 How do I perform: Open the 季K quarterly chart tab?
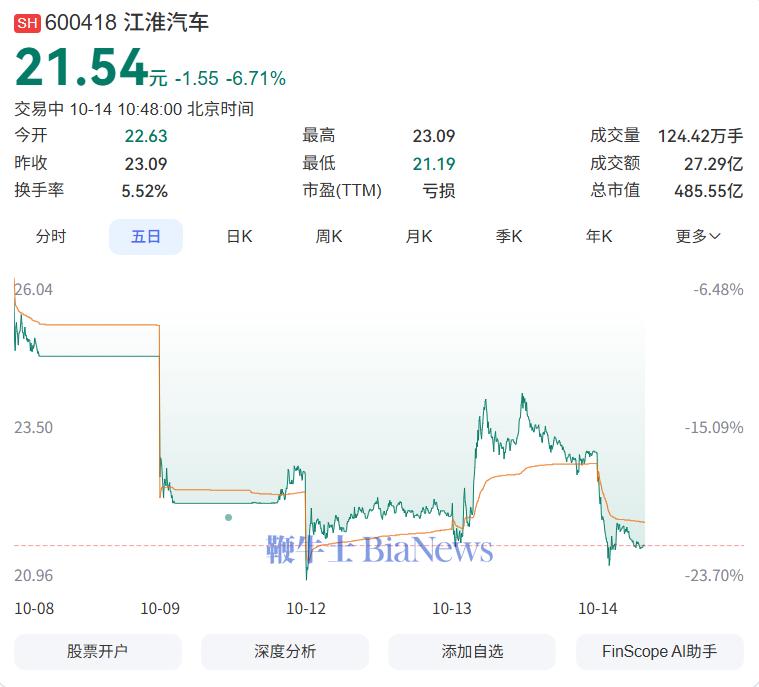509,236
